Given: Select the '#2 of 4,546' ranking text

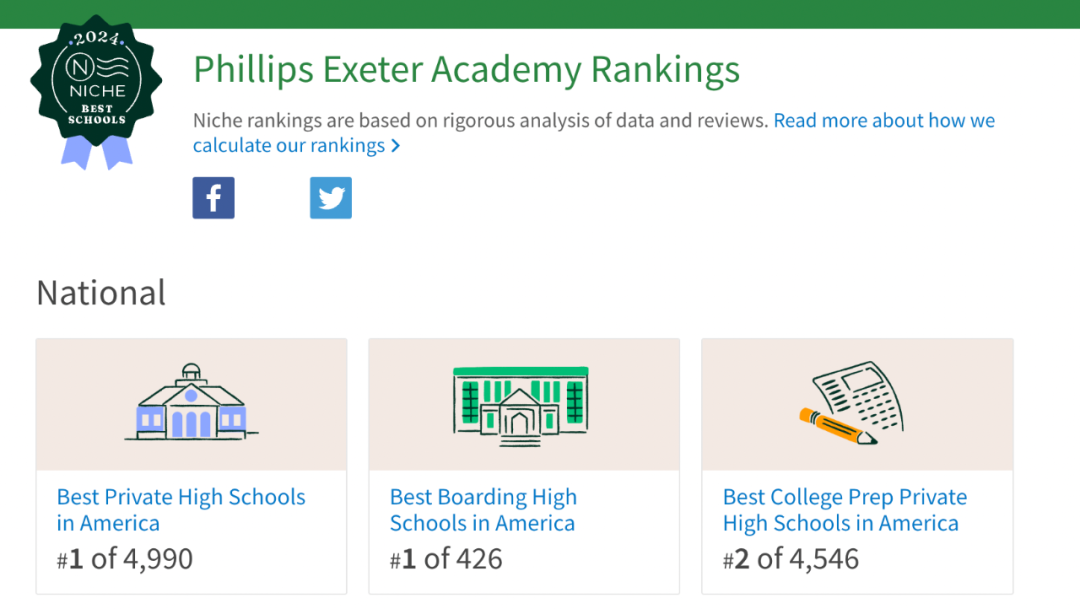Looking at the screenshot, I should pos(791,559).
